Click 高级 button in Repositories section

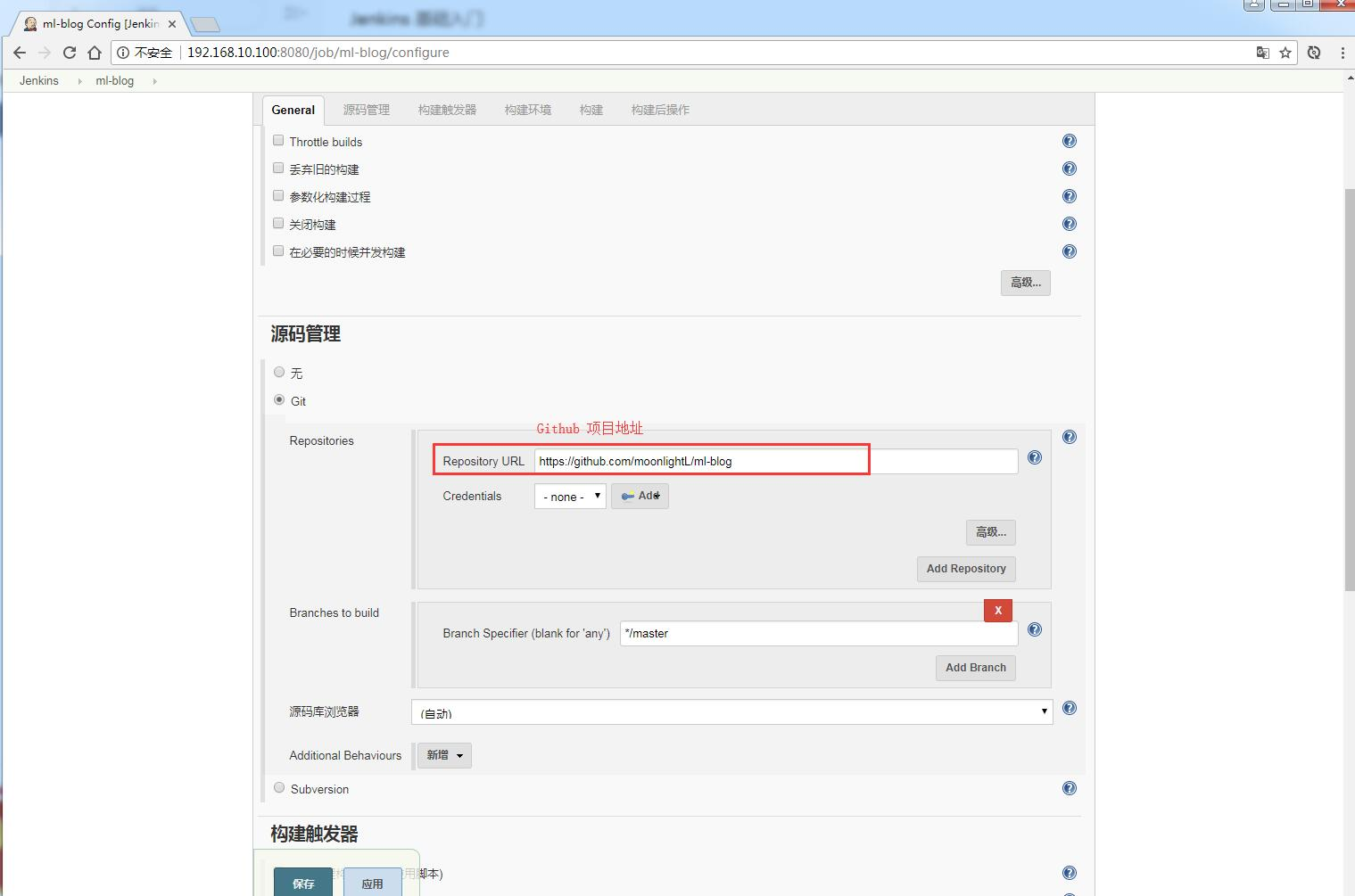click(991, 532)
